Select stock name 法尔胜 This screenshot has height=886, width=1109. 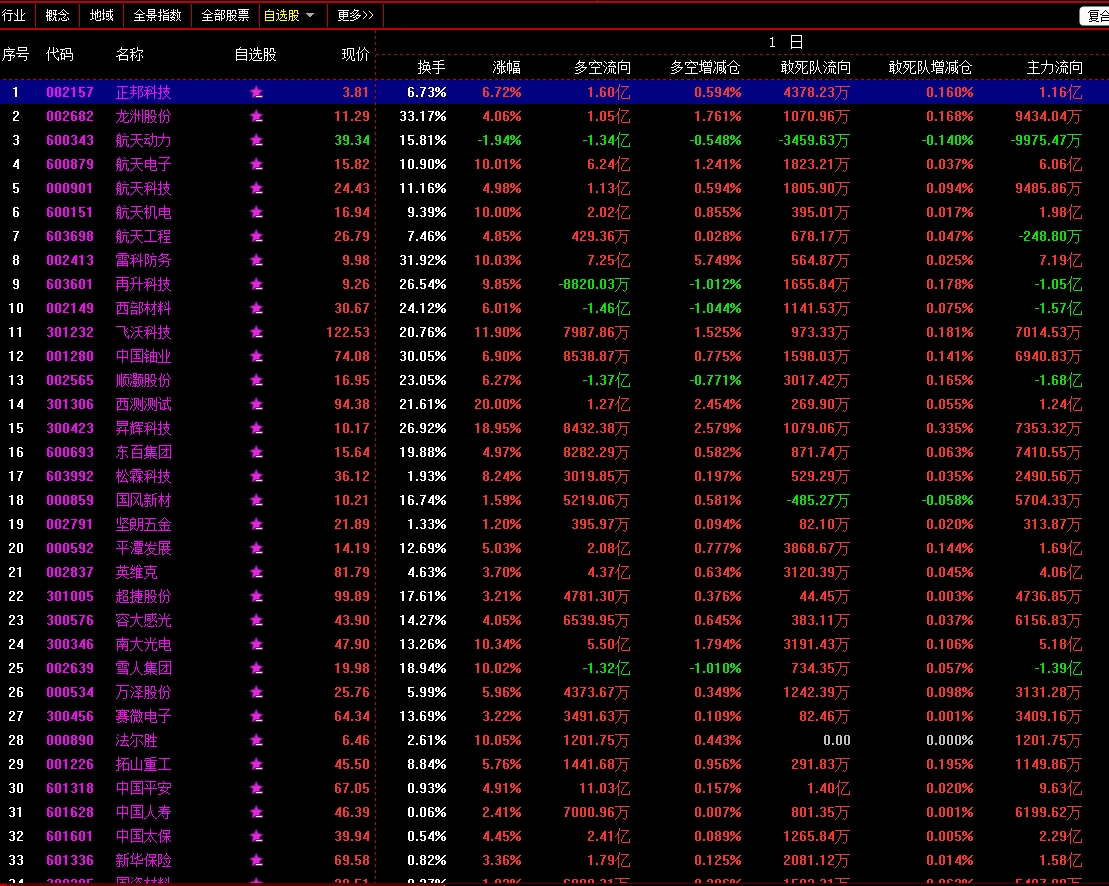[x=137, y=741]
